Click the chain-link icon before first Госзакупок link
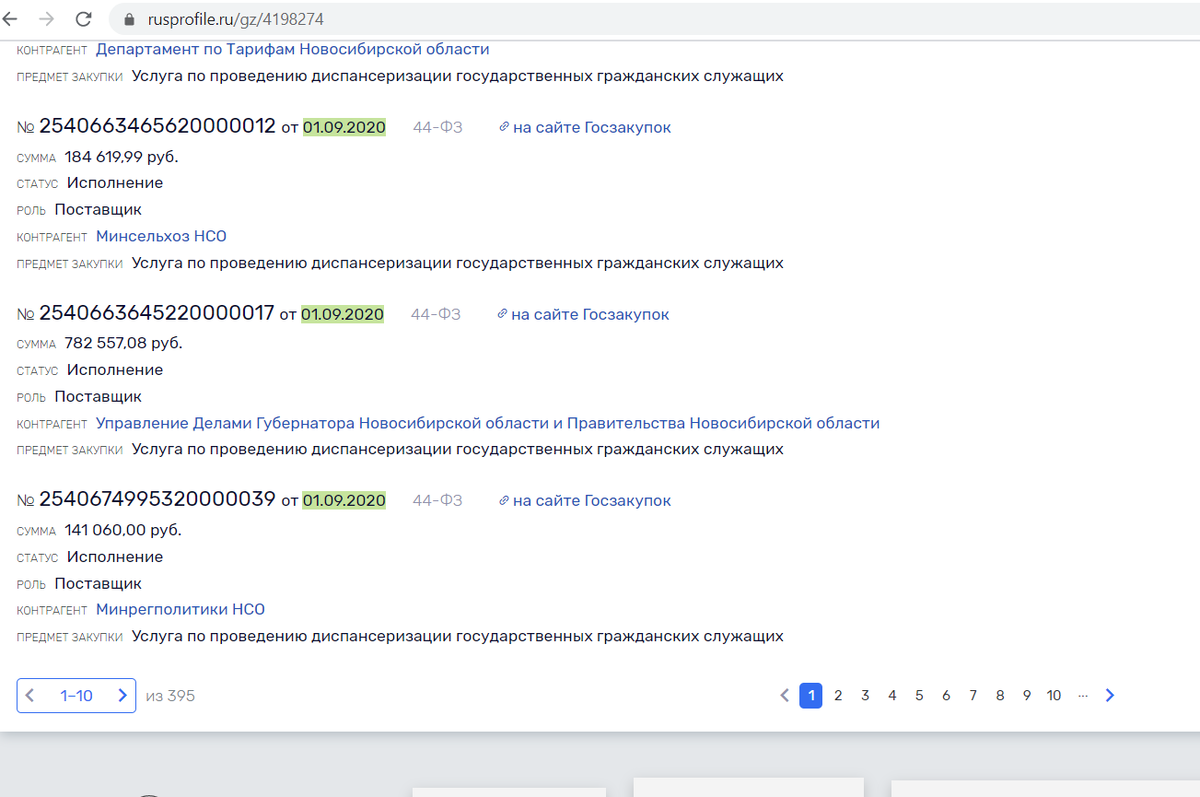This screenshot has width=1200, height=797. [x=504, y=127]
